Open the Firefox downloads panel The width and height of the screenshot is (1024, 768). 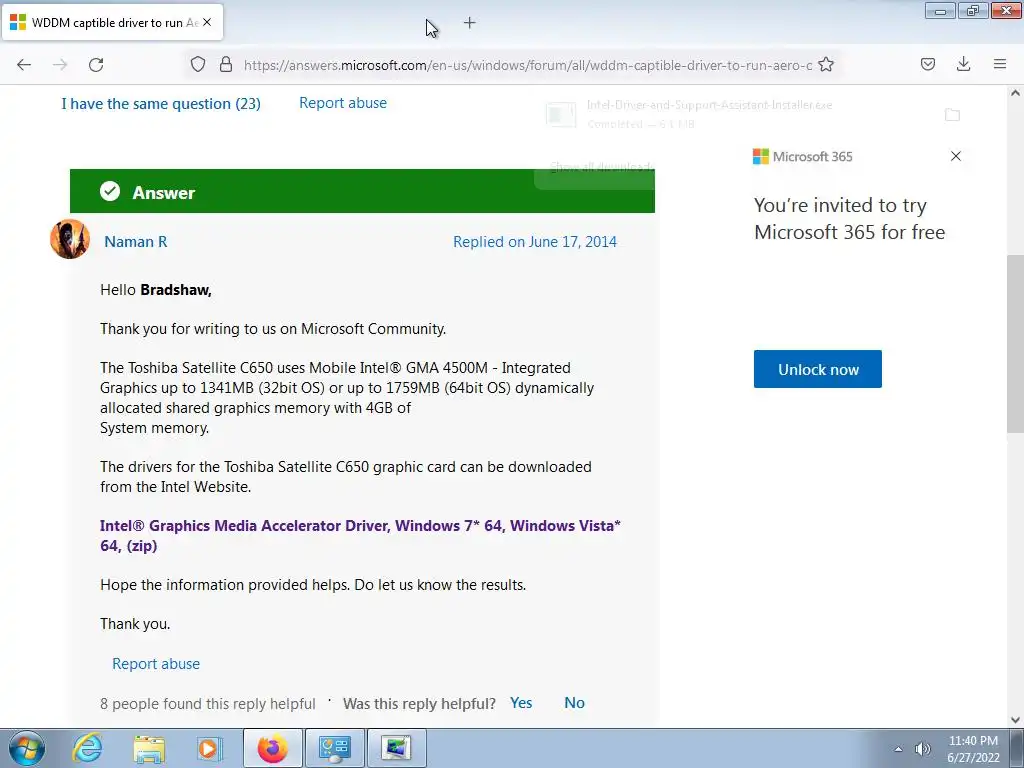pos(963,64)
